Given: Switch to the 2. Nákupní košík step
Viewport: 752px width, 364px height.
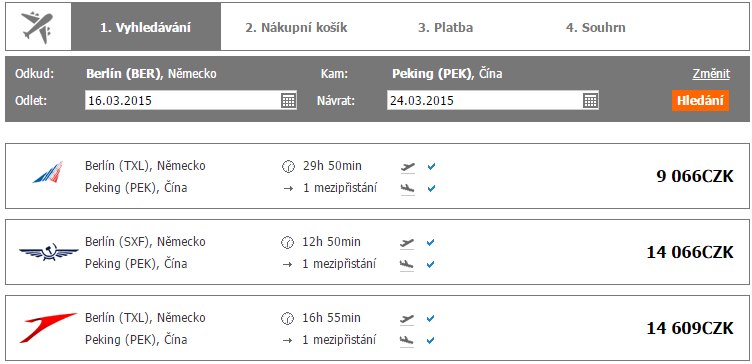Looking at the screenshot, I should 296,27.
